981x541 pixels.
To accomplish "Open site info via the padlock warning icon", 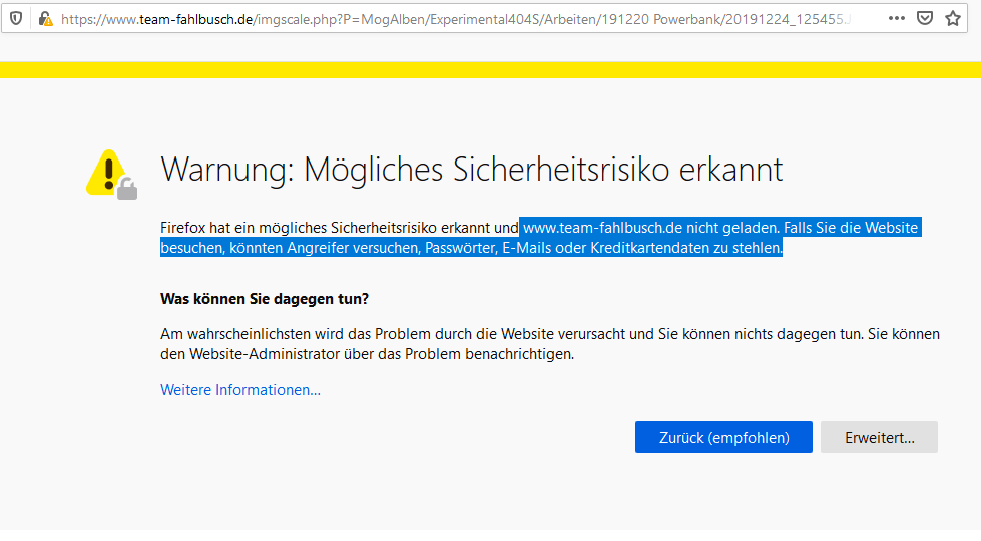I will click(44, 18).
